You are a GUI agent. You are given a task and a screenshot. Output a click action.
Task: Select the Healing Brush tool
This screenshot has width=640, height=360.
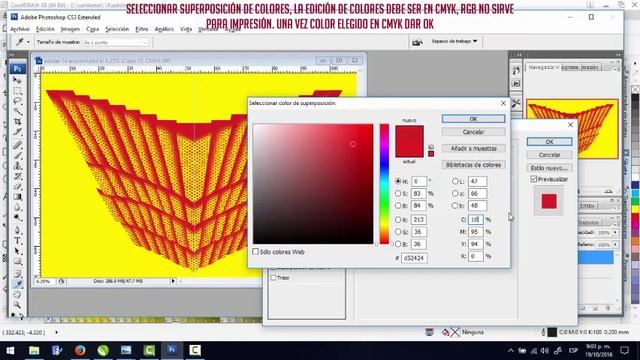pos(17,145)
